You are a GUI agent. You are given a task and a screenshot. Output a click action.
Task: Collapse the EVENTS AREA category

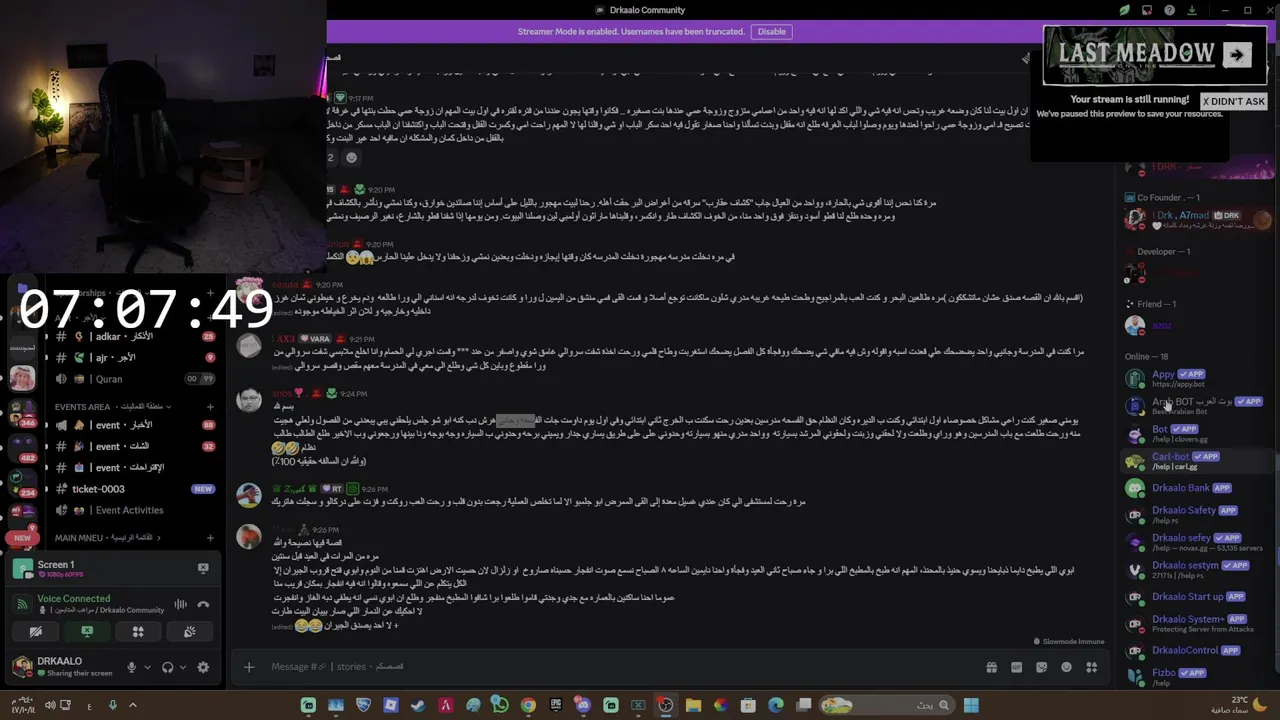[112, 407]
